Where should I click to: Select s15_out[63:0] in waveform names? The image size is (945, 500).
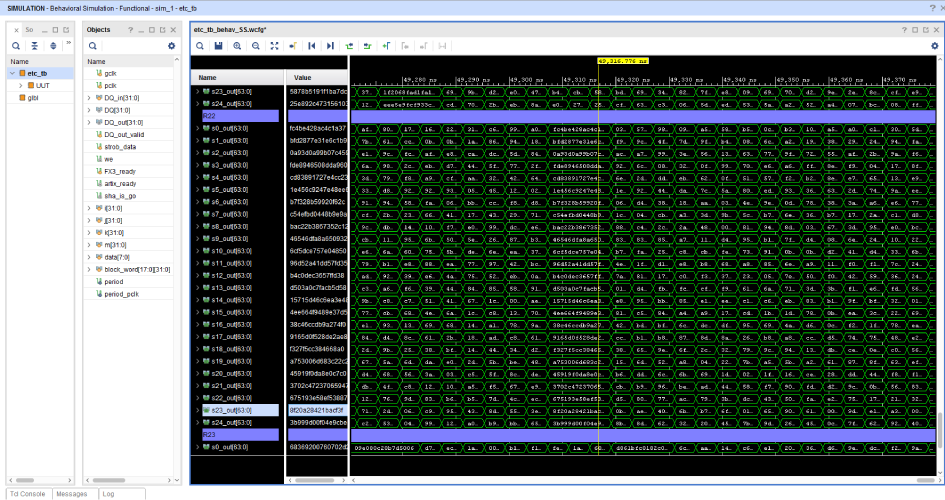coord(231,312)
